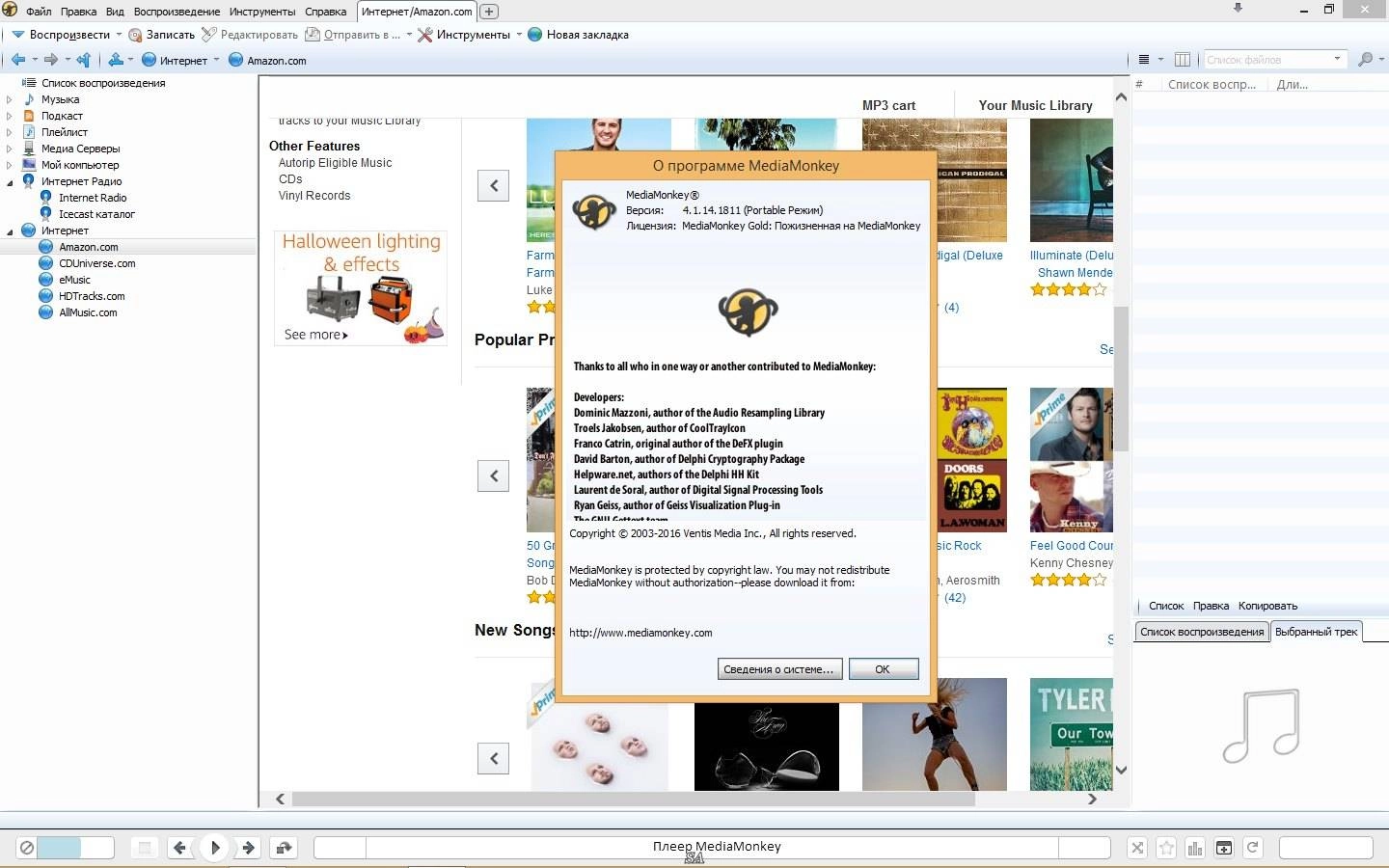
Task: Toggle the repeat/continuous playback icon in player
Action: (284, 848)
